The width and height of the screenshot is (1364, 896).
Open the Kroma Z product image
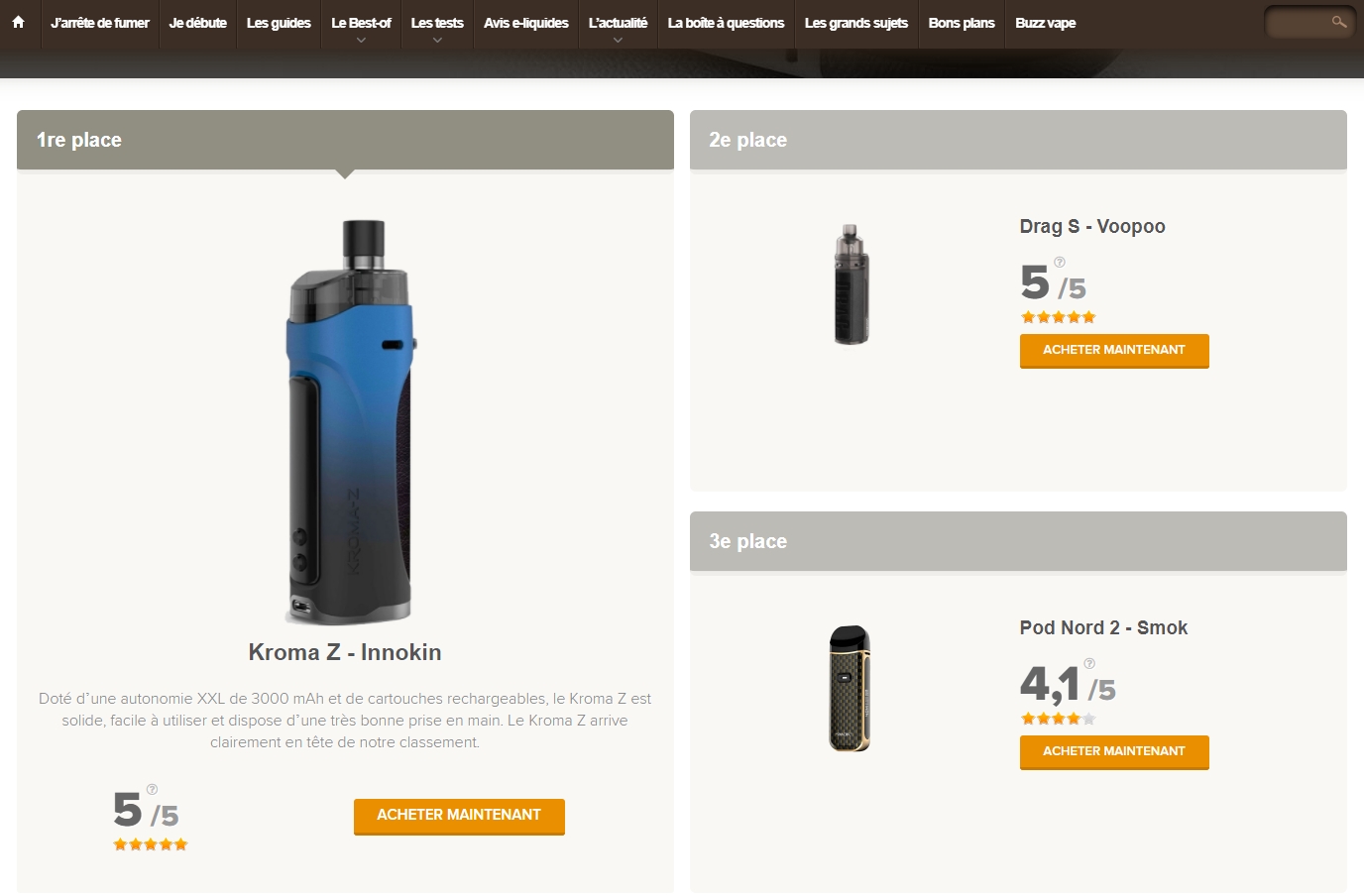click(349, 422)
